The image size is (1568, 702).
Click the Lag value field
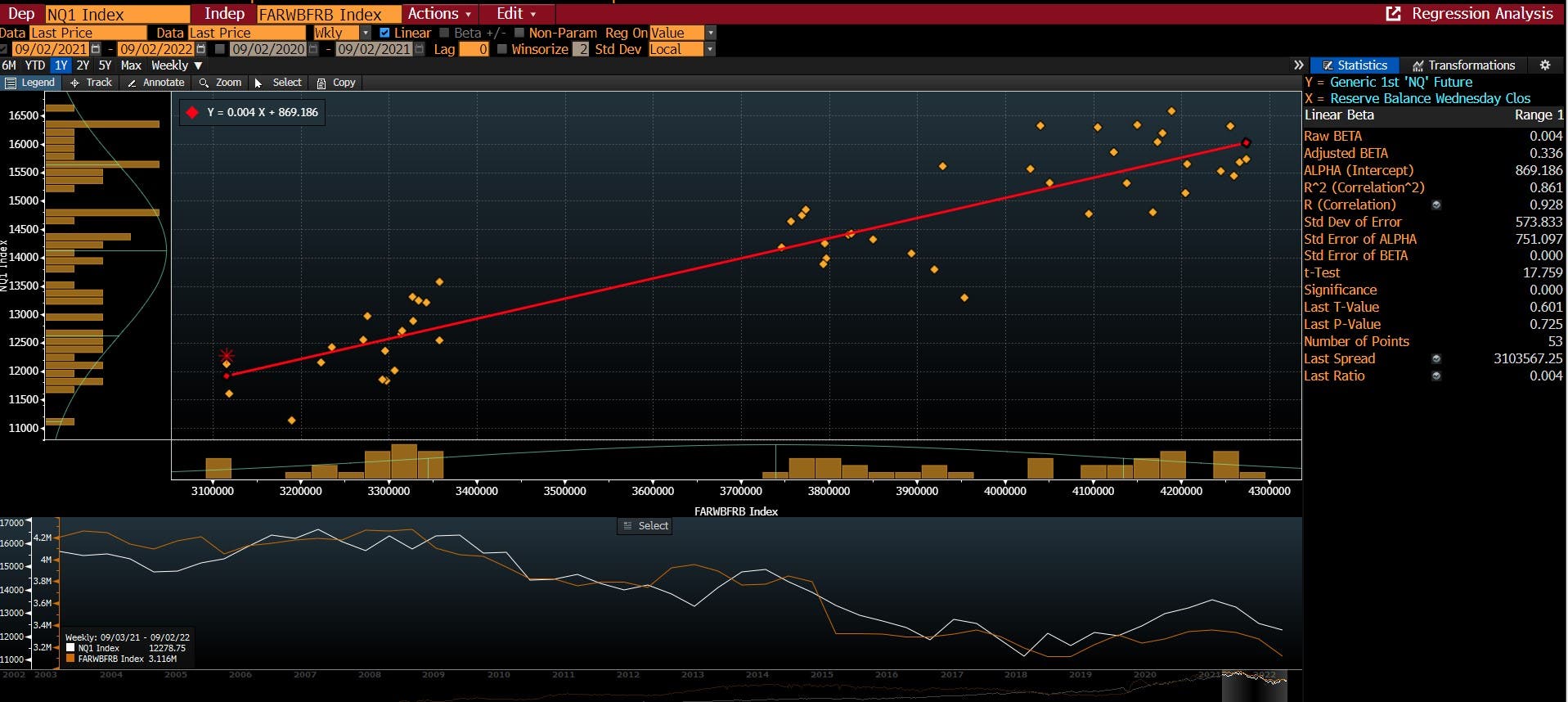(x=474, y=49)
